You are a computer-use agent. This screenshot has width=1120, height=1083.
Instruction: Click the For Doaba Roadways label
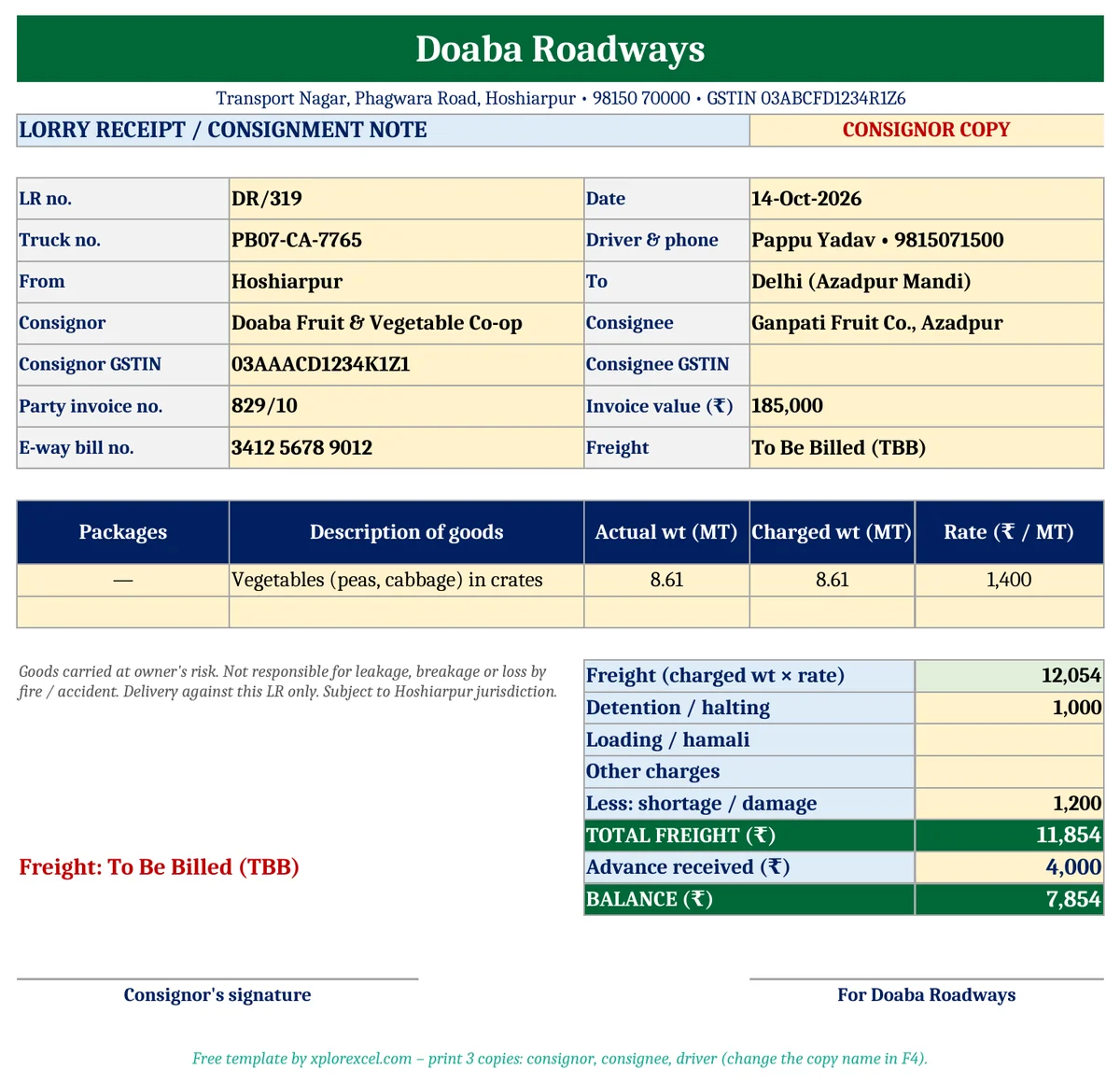tap(927, 995)
